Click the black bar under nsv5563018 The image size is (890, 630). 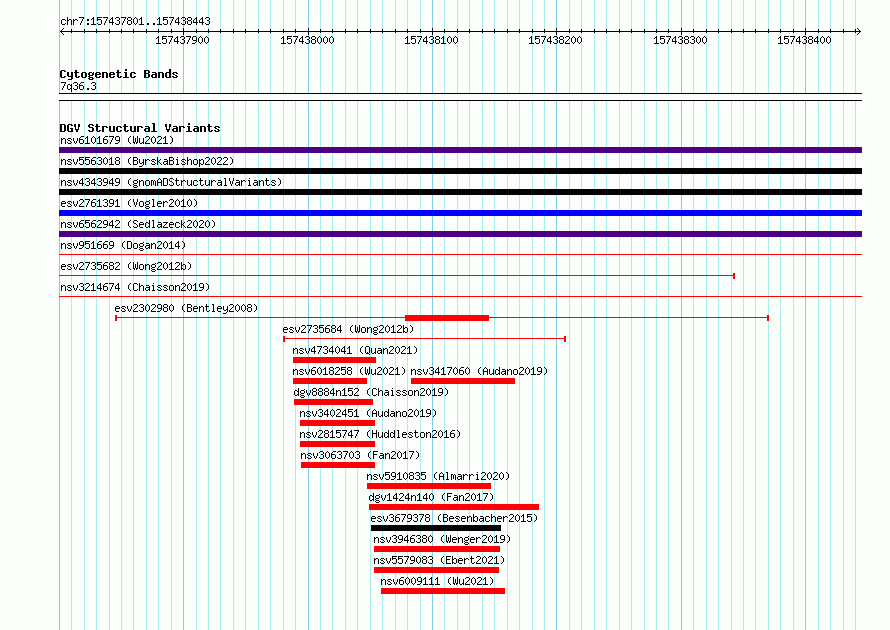[x=460, y=171]
